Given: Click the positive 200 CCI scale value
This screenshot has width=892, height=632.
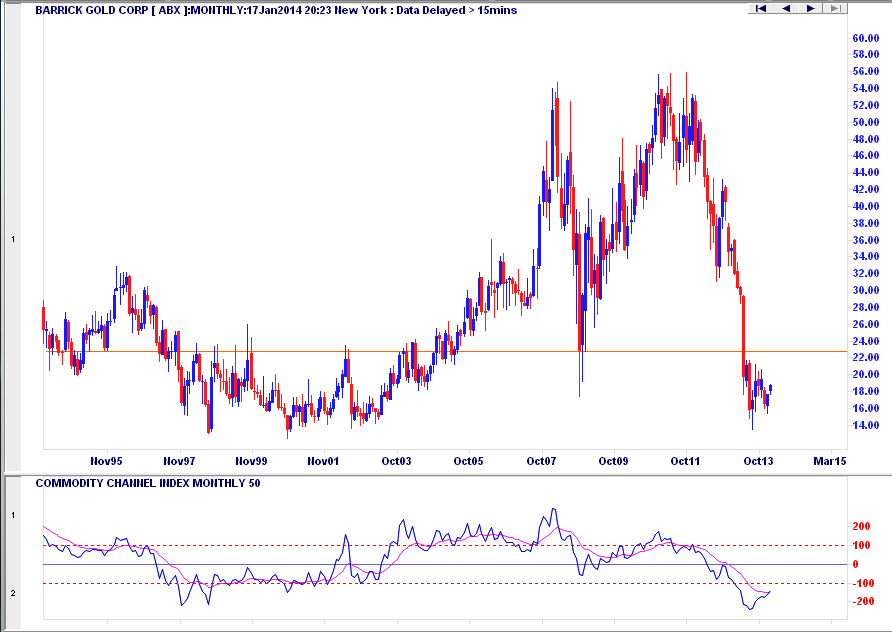Looking at the screenshot, I should tap(861, 527).
